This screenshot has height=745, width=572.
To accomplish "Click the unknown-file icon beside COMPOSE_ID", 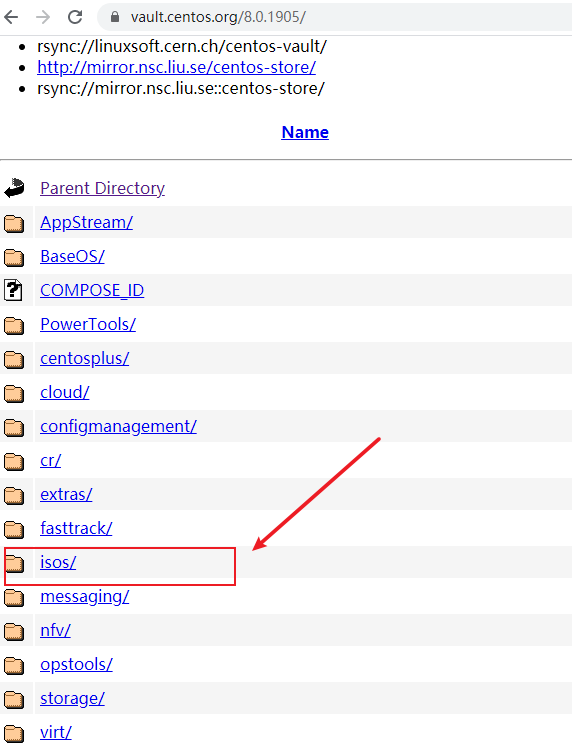I will 13,290.
